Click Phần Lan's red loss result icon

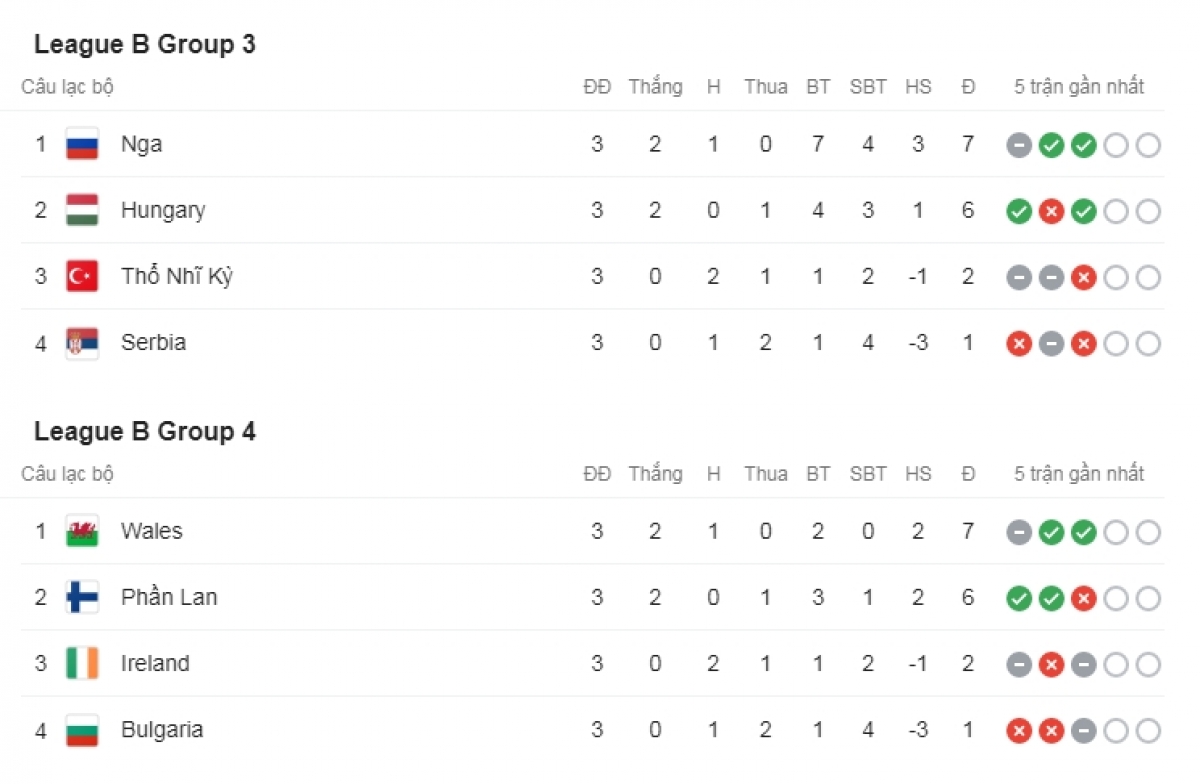[x=1083, y=598]
